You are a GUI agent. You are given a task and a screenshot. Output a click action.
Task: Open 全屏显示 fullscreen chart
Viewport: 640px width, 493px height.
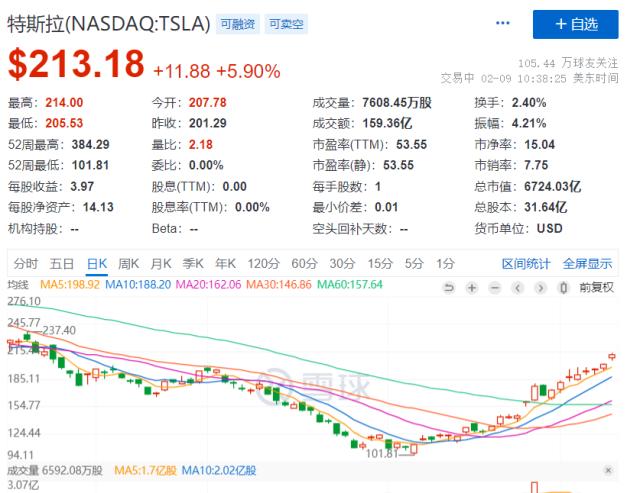[x=587, y=264]
